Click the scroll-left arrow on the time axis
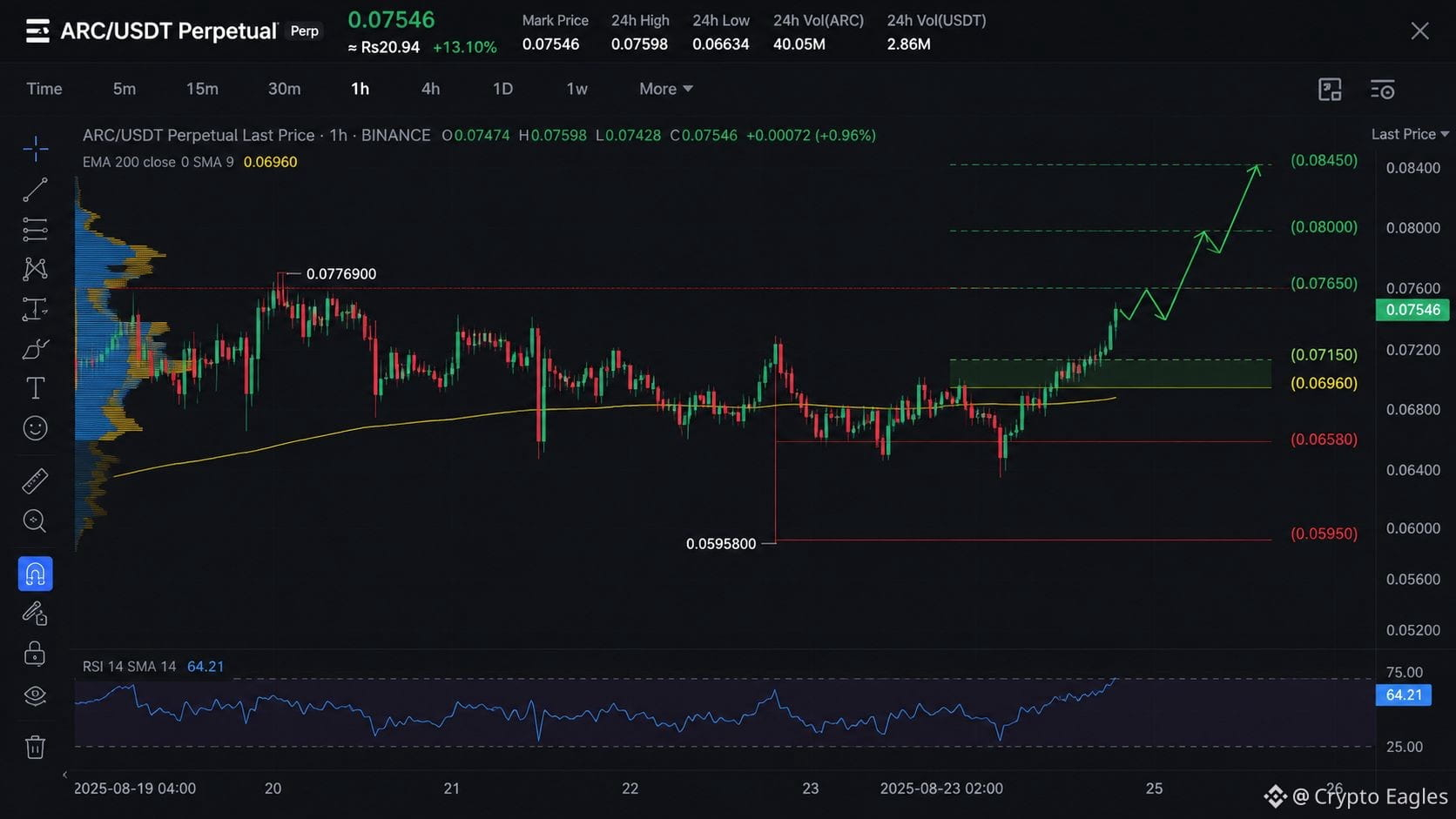 click(64, 775)
